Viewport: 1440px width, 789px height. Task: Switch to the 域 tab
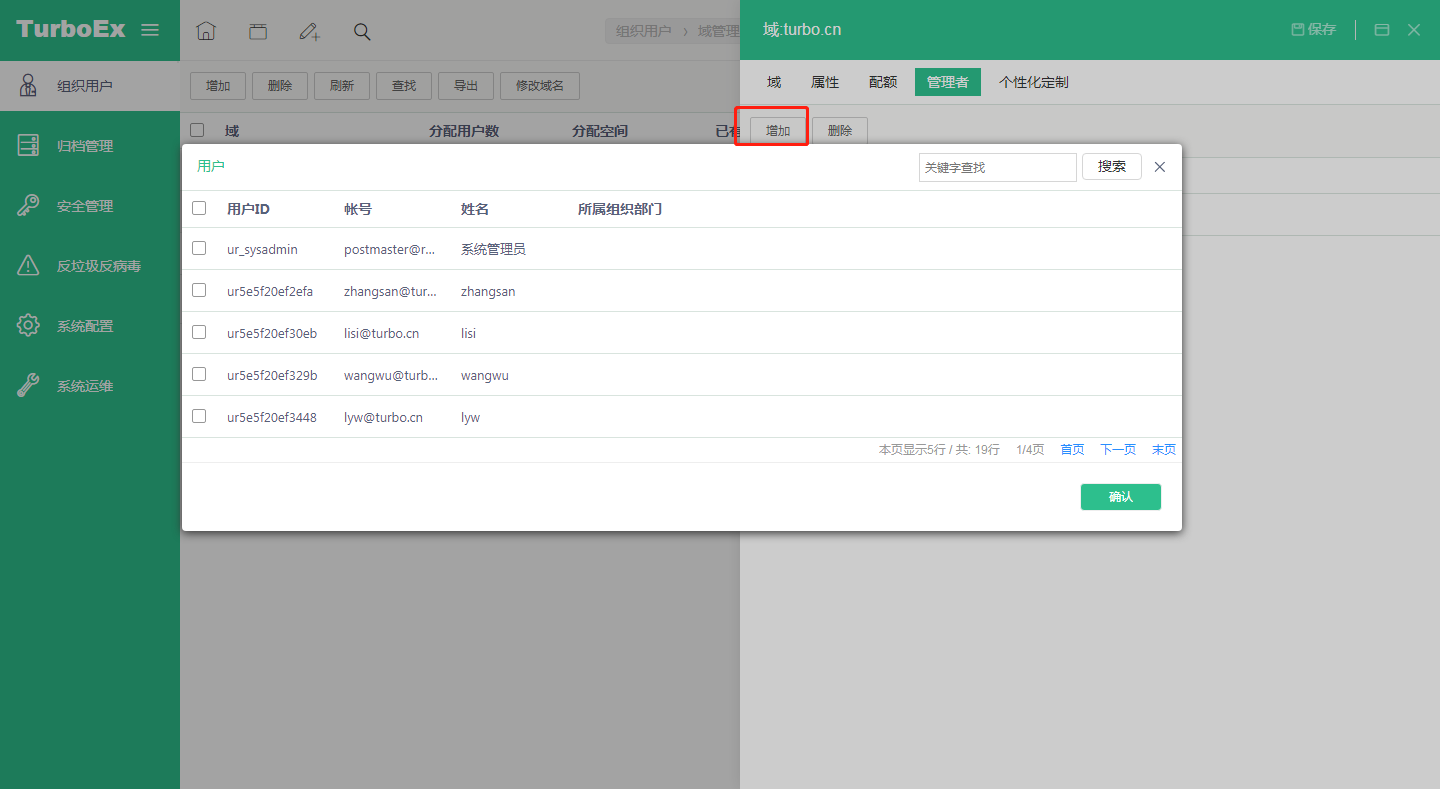[x=774, y=82]
